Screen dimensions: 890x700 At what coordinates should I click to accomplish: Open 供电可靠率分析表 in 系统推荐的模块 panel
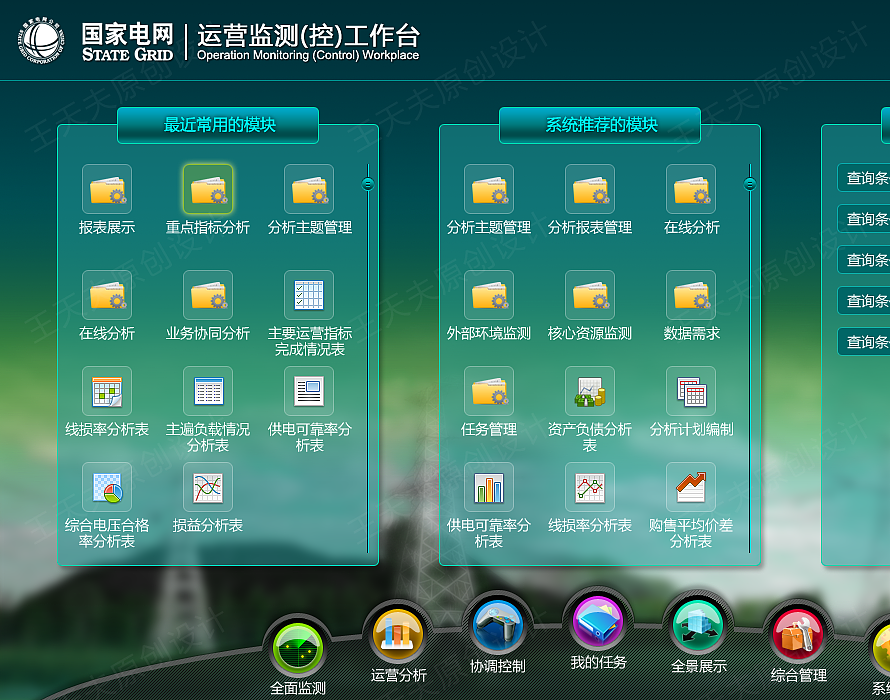tap(489, 487)
